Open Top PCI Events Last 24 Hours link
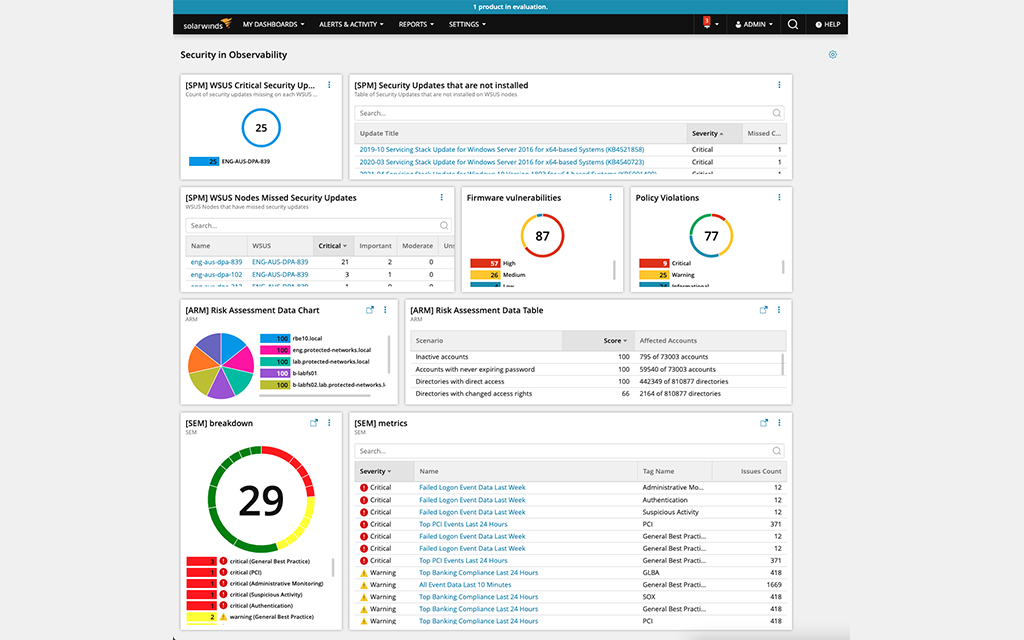The height and width of the screenshot is (640, 1024). [x=463, y=524]
